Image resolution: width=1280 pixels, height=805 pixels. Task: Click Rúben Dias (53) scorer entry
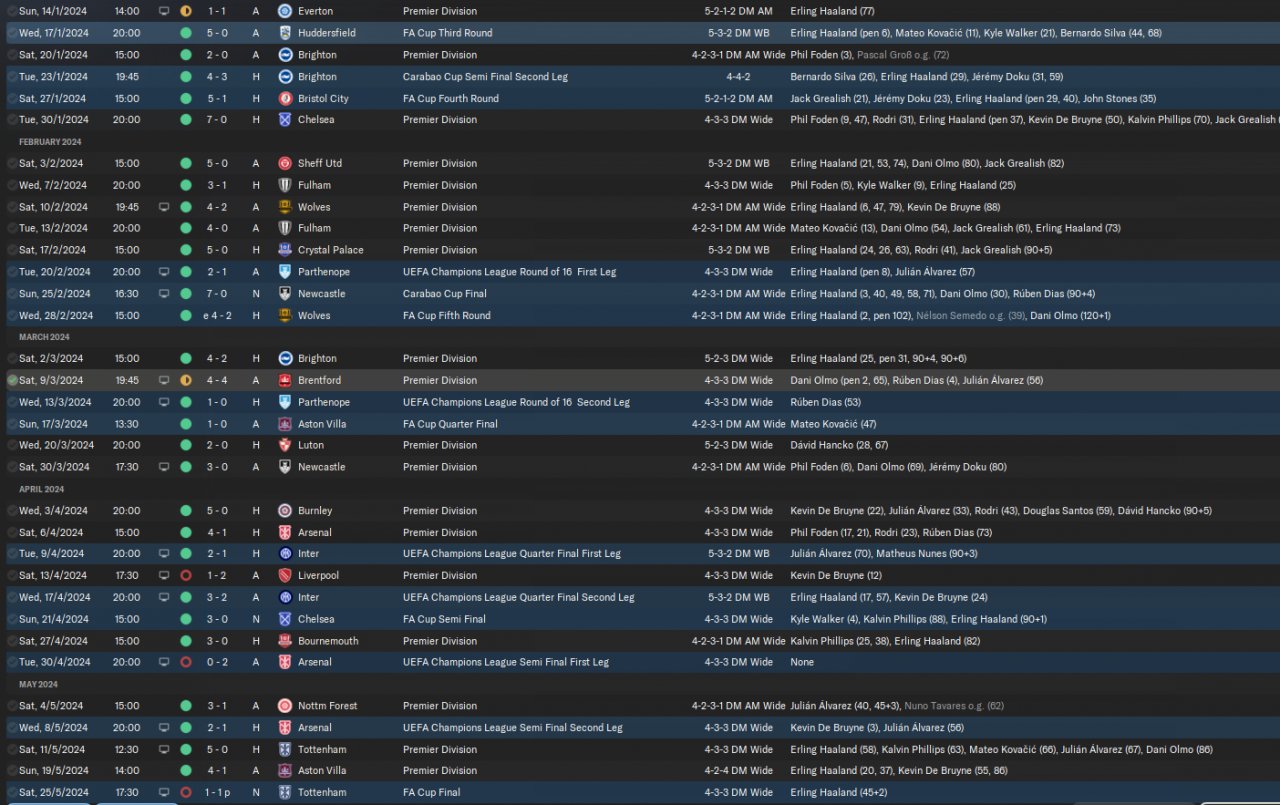pyautogui.click(x=825, y=402)
